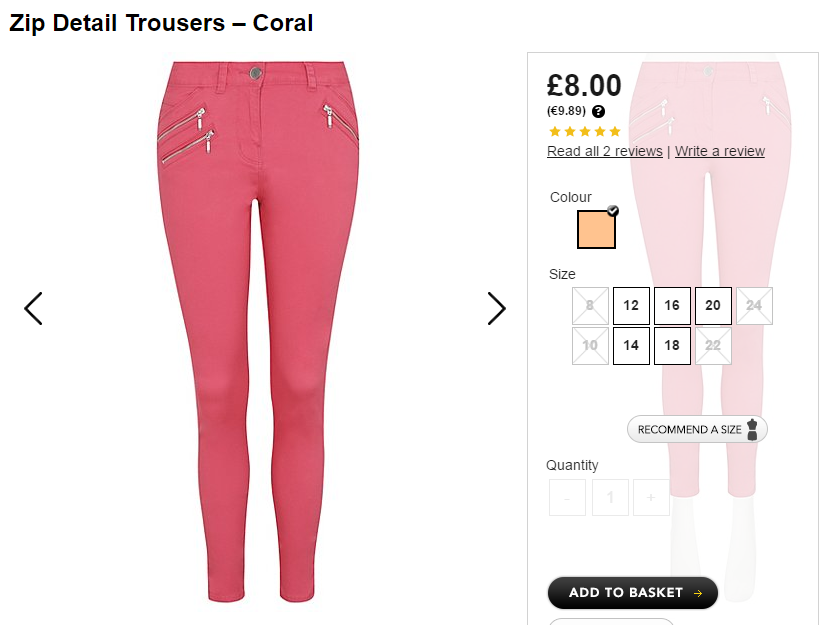This screenshot has height=625, width=825.
Task: Decrease quantity with the minus button
Action: coord(567,497)
